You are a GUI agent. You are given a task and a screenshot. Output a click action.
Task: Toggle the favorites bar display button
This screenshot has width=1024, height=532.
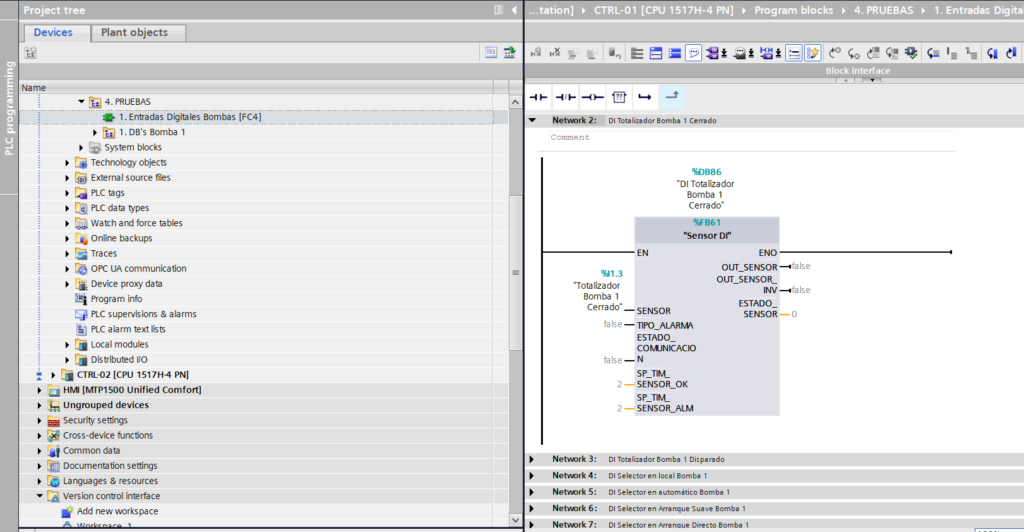tap(813, 53)
